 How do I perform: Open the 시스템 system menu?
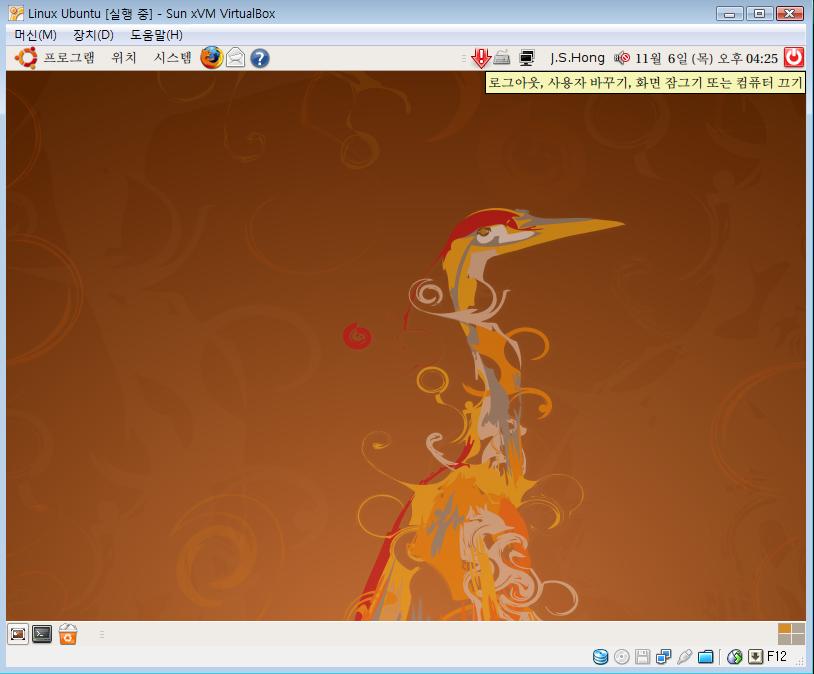coord(172,58)
